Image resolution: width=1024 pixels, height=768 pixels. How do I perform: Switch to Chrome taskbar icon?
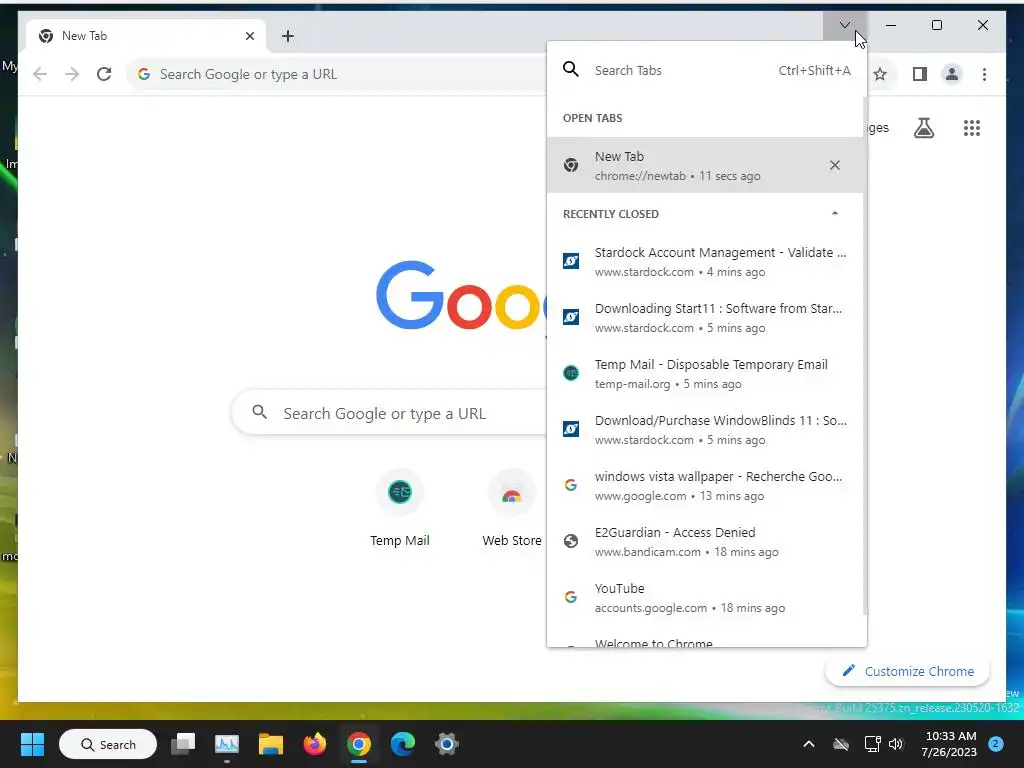point(359,744)
